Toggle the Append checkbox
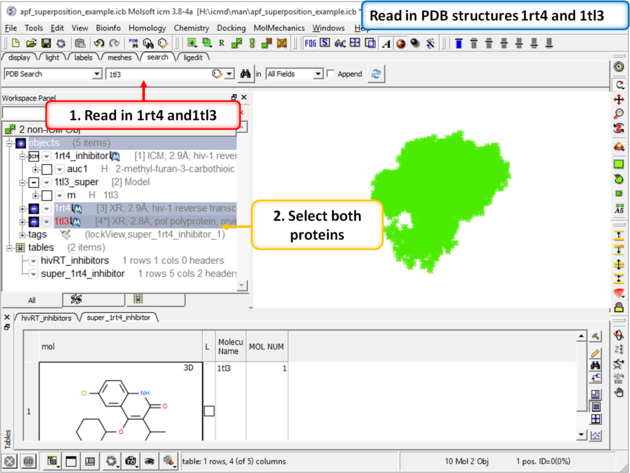 333,74
